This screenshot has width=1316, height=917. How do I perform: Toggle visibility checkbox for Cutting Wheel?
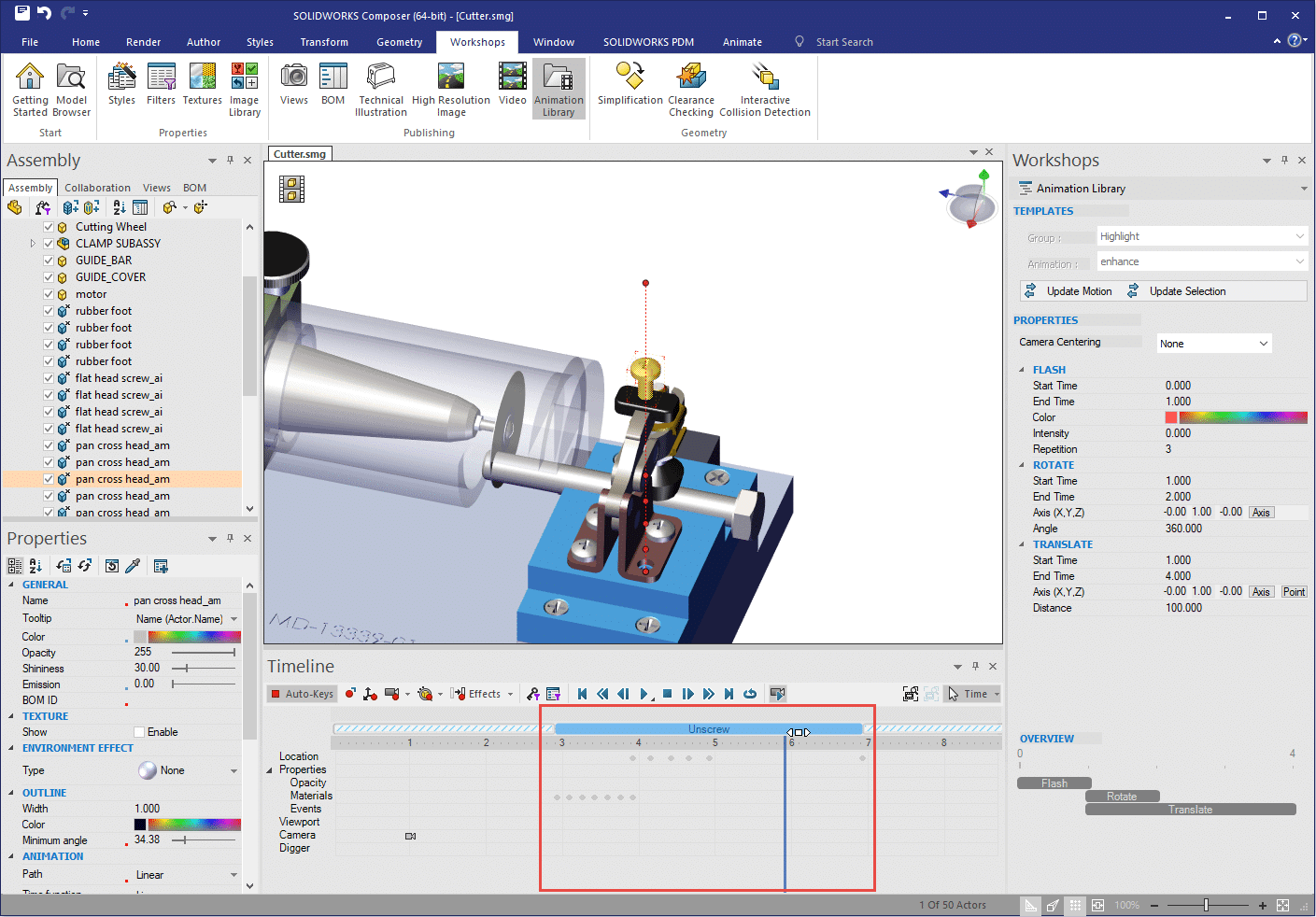pos(49,227)
